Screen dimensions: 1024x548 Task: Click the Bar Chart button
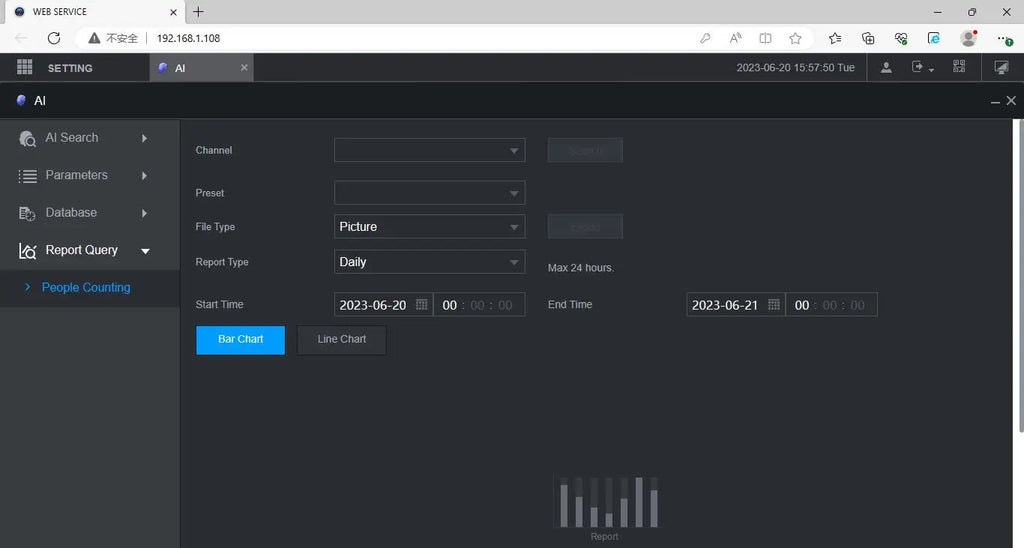coord(240,340)
